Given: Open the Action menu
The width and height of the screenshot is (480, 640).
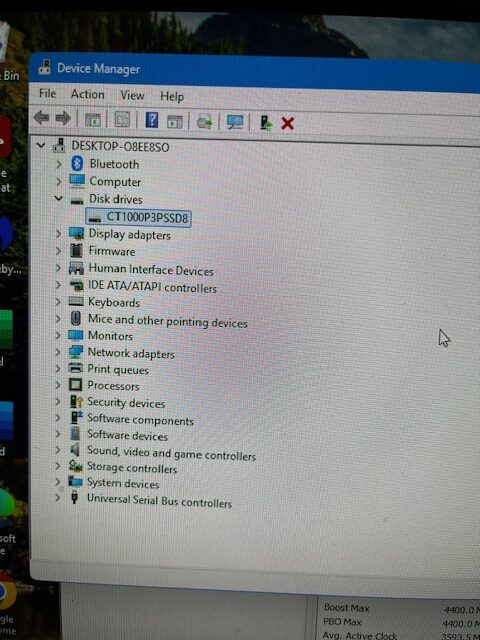Looking at the screenshot, I should click(x=87, y=94).
